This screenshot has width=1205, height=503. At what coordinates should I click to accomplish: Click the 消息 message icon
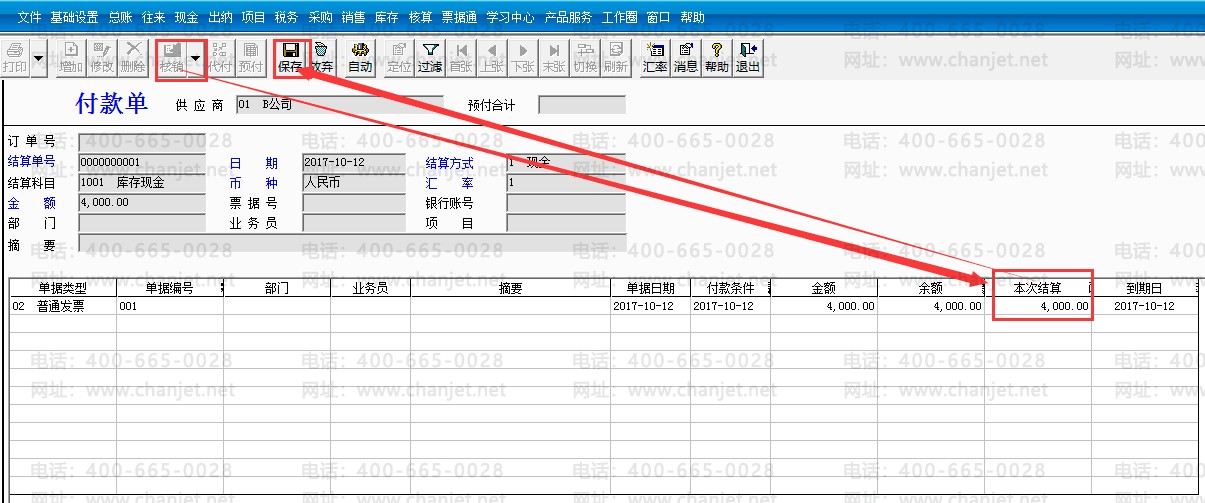pyautogui.click(x=686, y=57)
